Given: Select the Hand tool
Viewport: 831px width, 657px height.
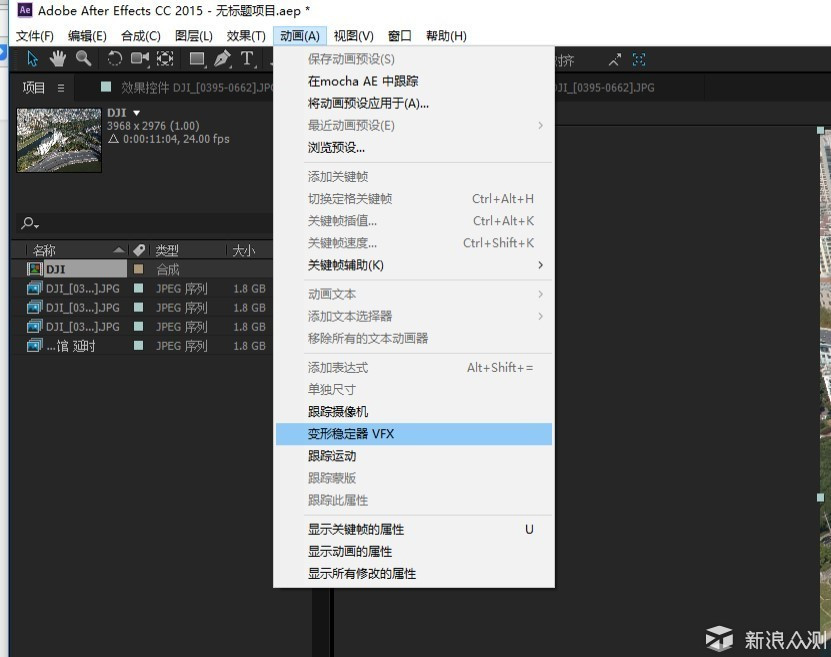Looking at the screenshot, I should 58,59.
